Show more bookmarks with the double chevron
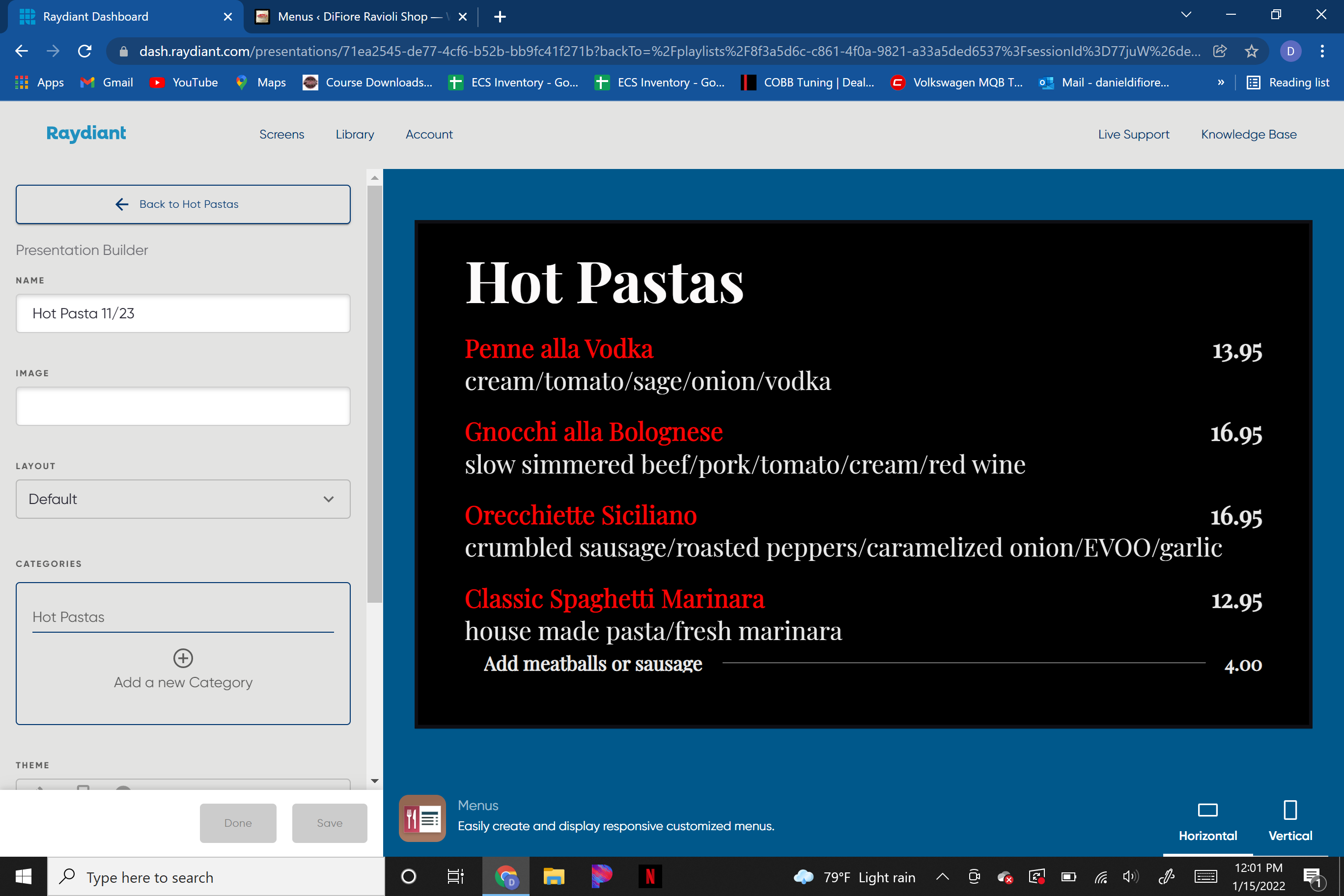This screenshot has height=896, width=1344. pyautogui.click(x=1221, y=83)
